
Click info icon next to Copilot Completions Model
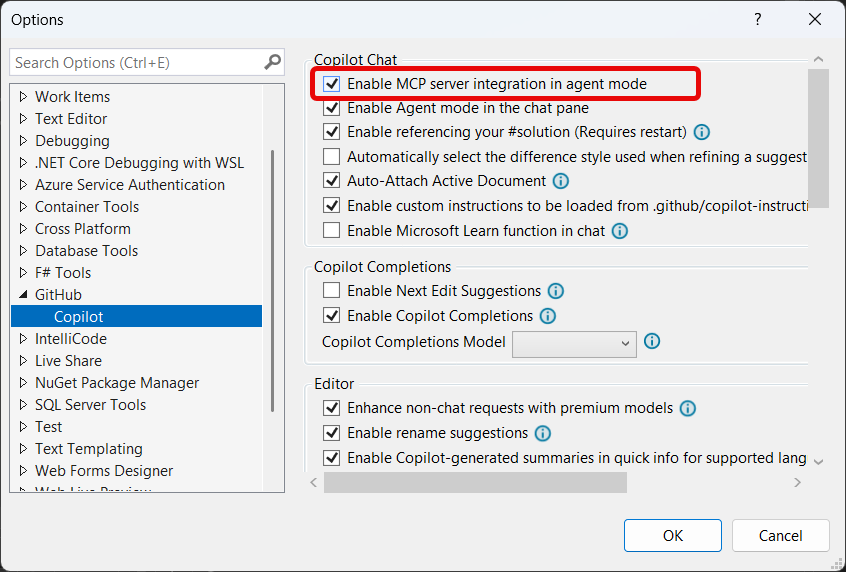point(653,342)
